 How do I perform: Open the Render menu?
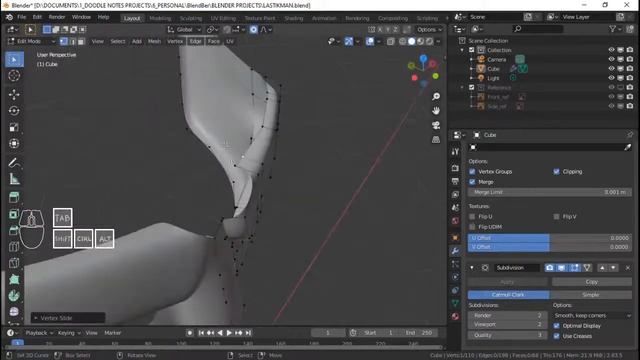pyautogui.click(x=57, y=17)
